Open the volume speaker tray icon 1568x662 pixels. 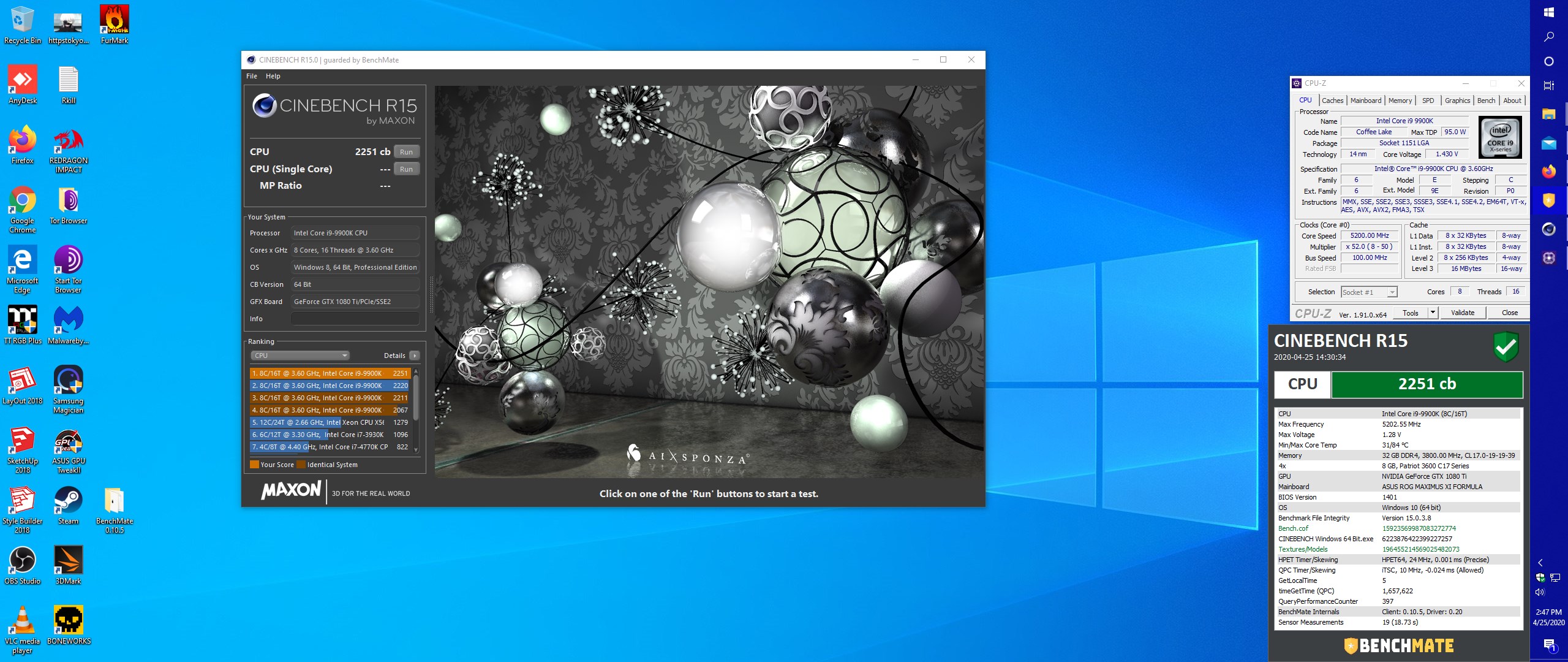pos(1540,592)
